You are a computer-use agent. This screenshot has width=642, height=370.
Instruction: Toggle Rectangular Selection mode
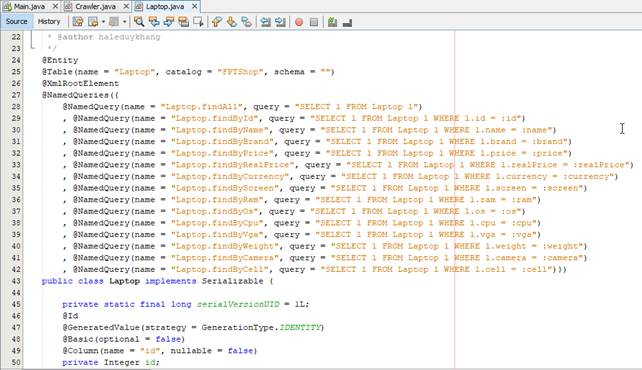click(199, 22)
